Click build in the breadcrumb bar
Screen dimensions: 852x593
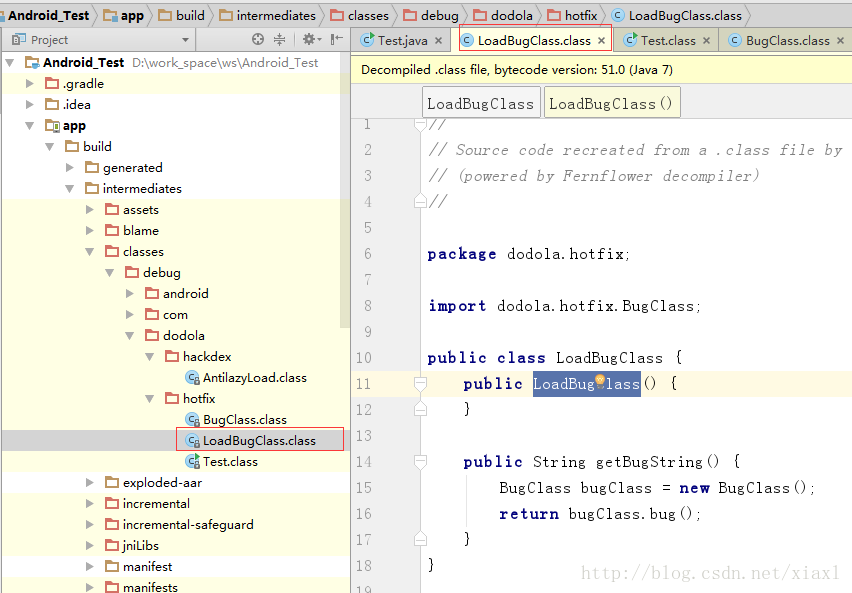pyautogui.click(x=181, y=16)
